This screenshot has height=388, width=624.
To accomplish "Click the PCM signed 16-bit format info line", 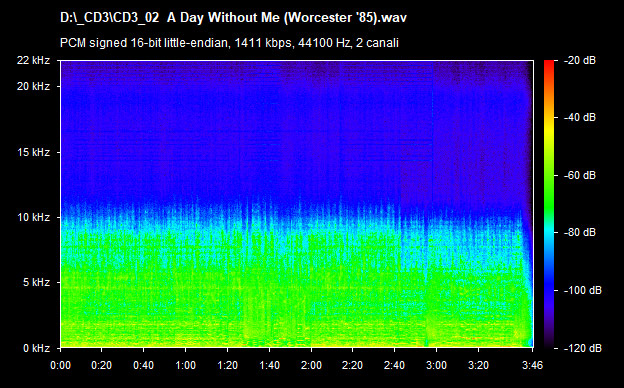I will pyautogui.click(x=229, y=43).
